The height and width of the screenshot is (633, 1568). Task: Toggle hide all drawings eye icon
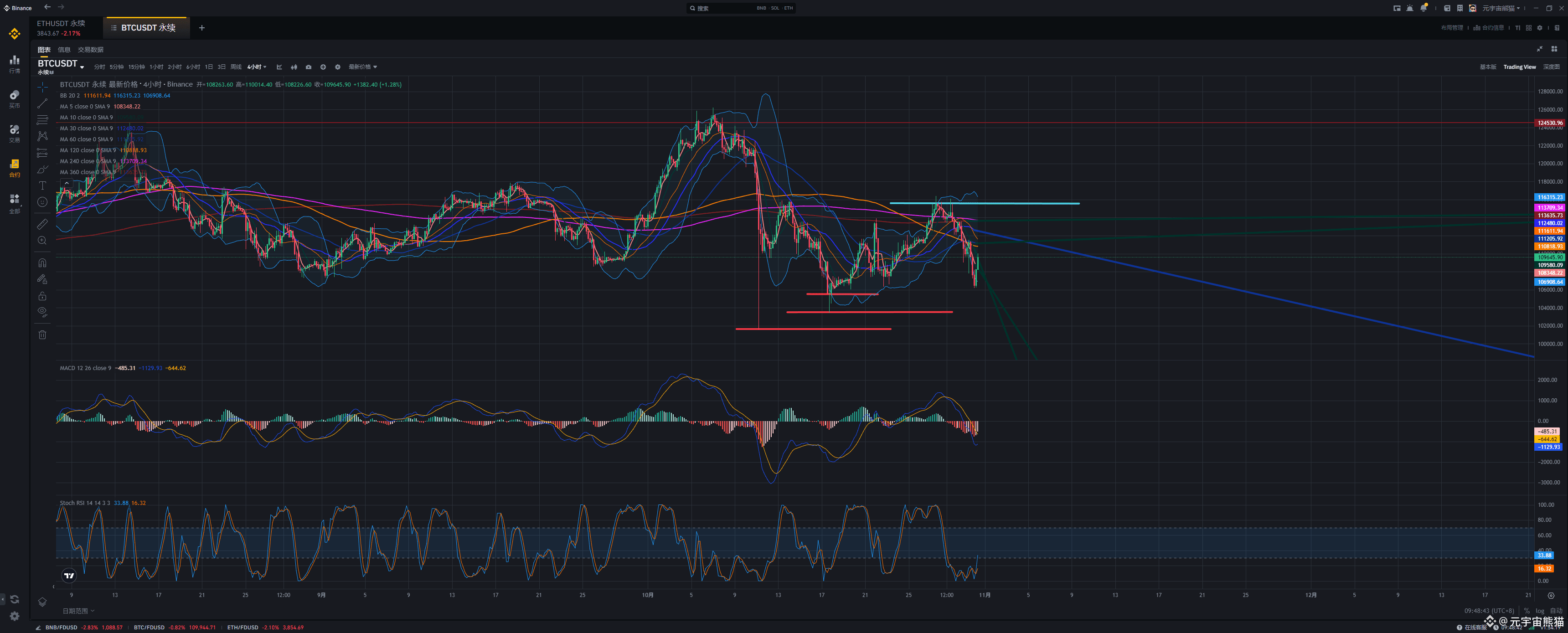42,312
